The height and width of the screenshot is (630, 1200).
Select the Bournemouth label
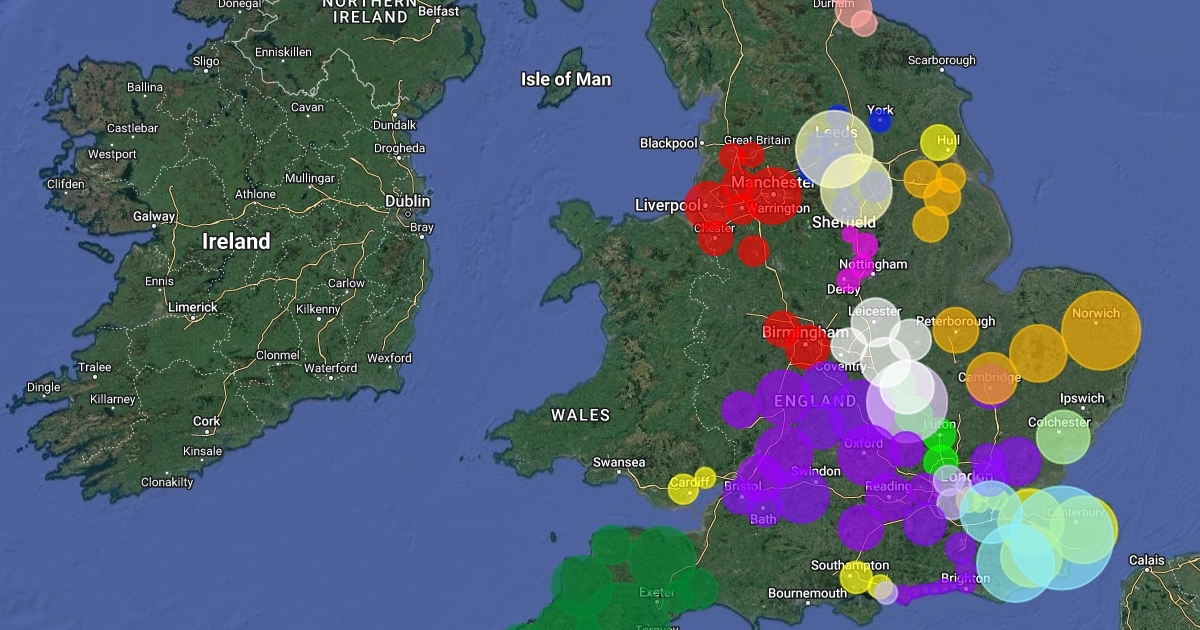(x=807, y=593)
